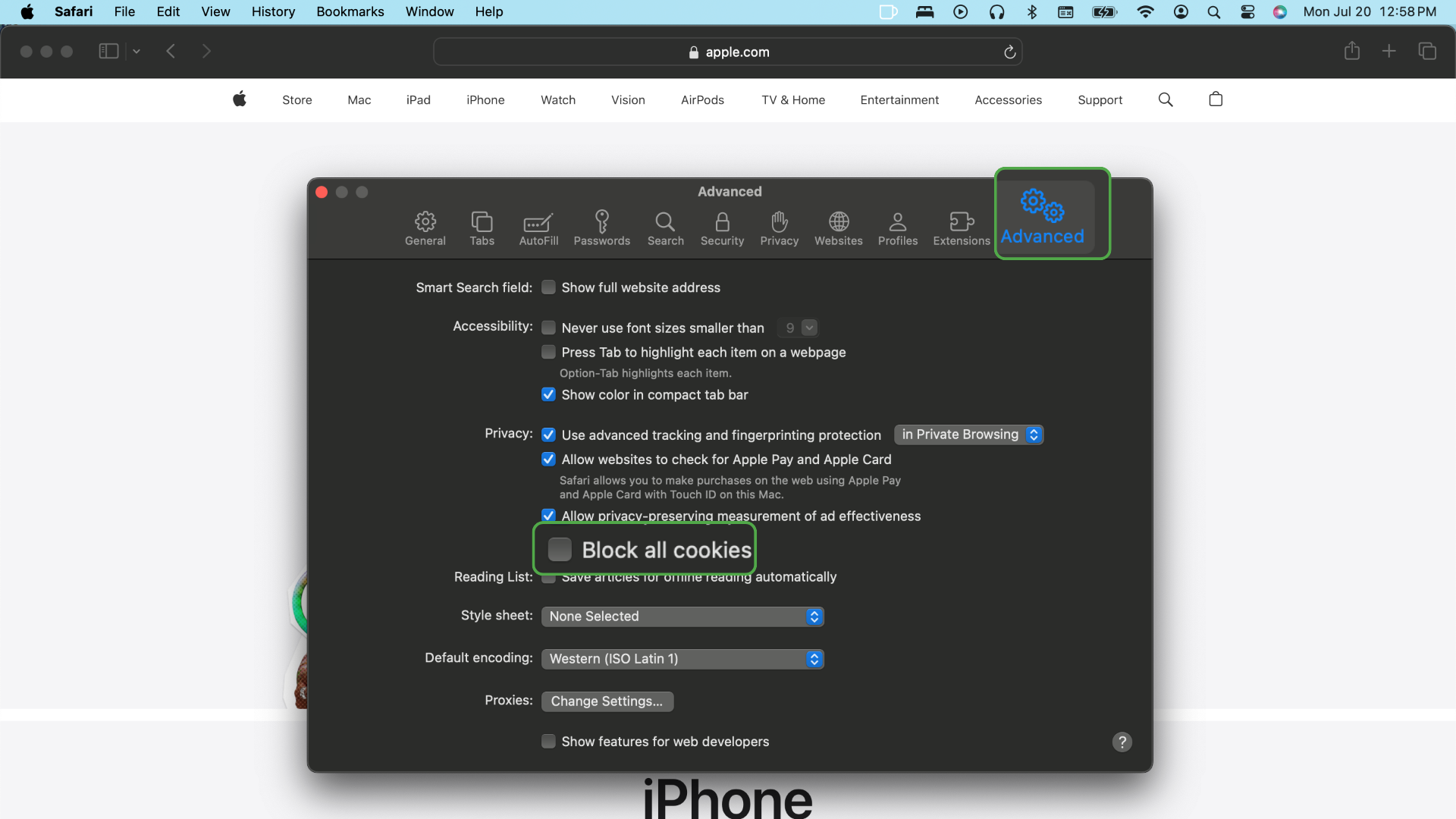Viewport: 1456px width, 819px height.
Task: Open the iPhone link in site navigation
Action: click(x=485, y=100)
